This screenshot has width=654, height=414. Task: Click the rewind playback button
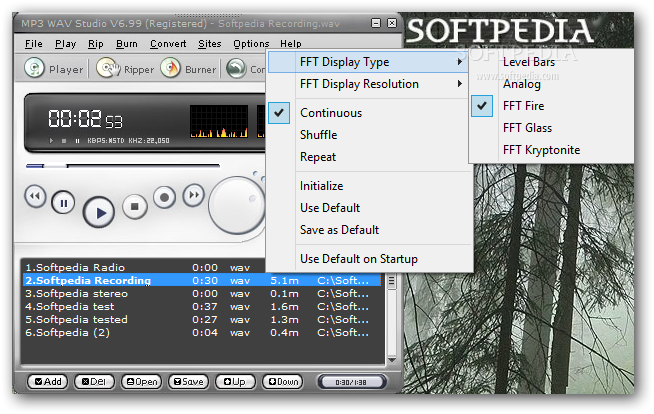35,196
